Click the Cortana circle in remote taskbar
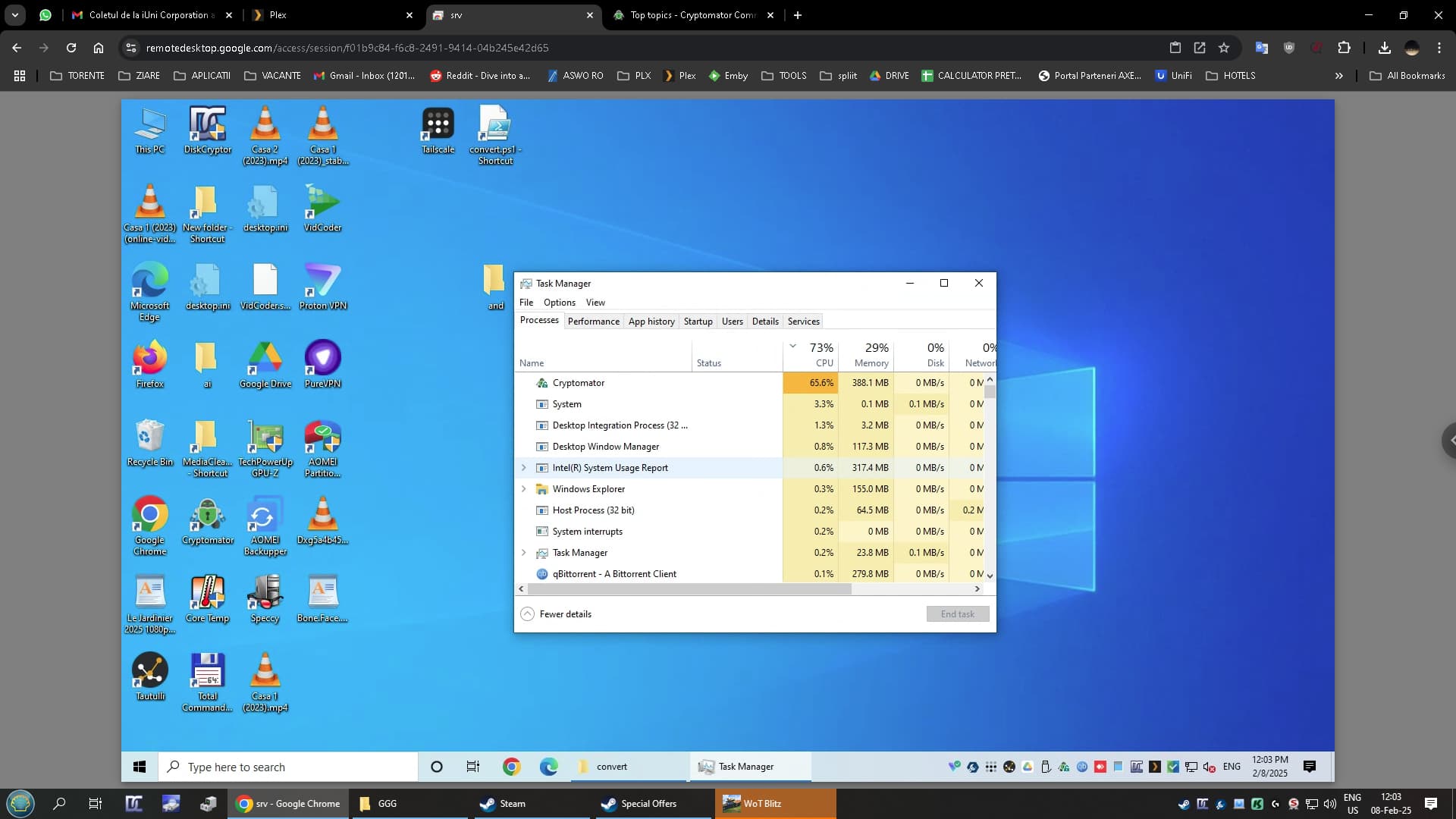This screenshot has width=1456, height=819. (x=437, y=767)
